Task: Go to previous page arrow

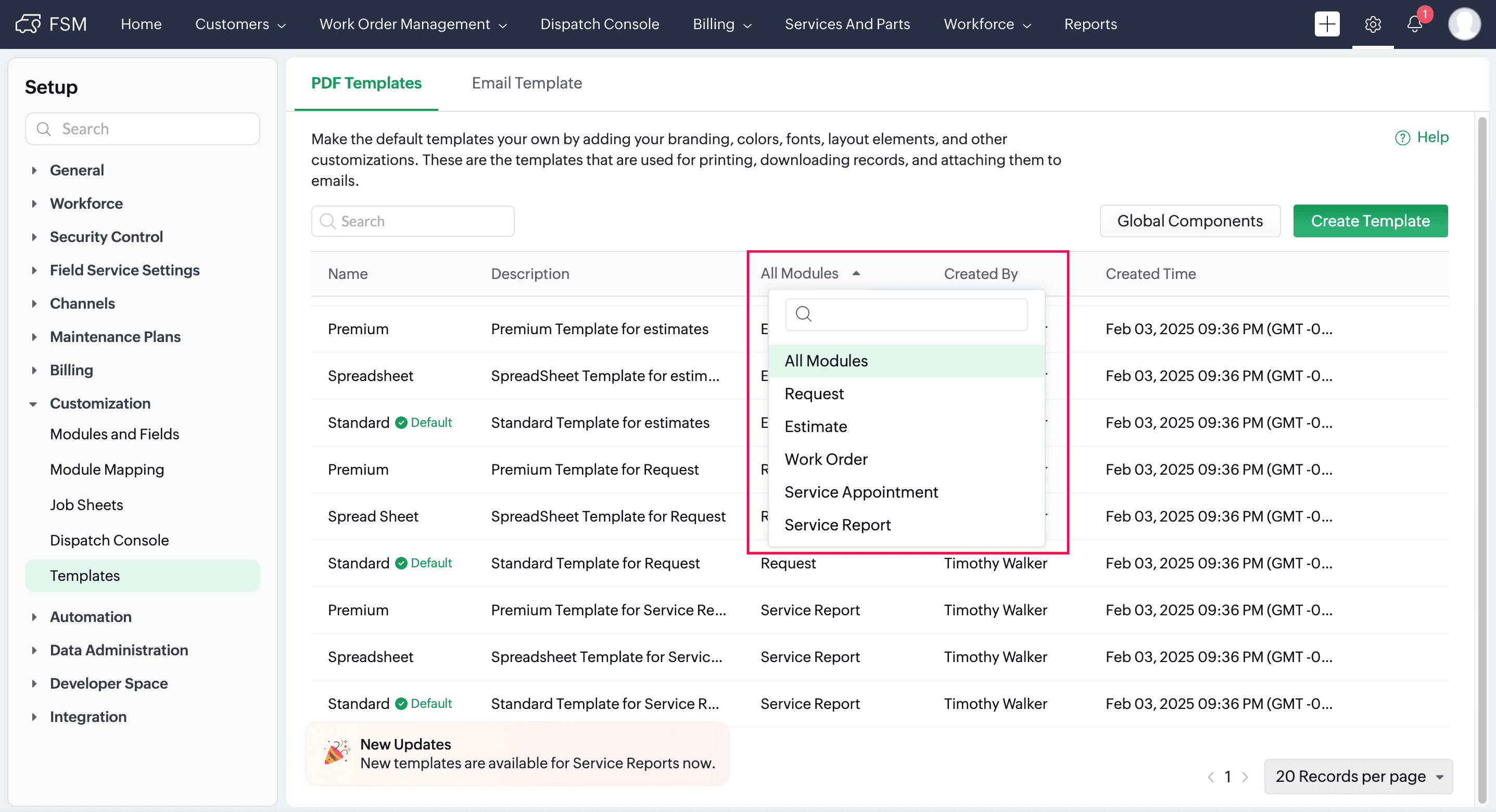Action: coord(1210,777)
